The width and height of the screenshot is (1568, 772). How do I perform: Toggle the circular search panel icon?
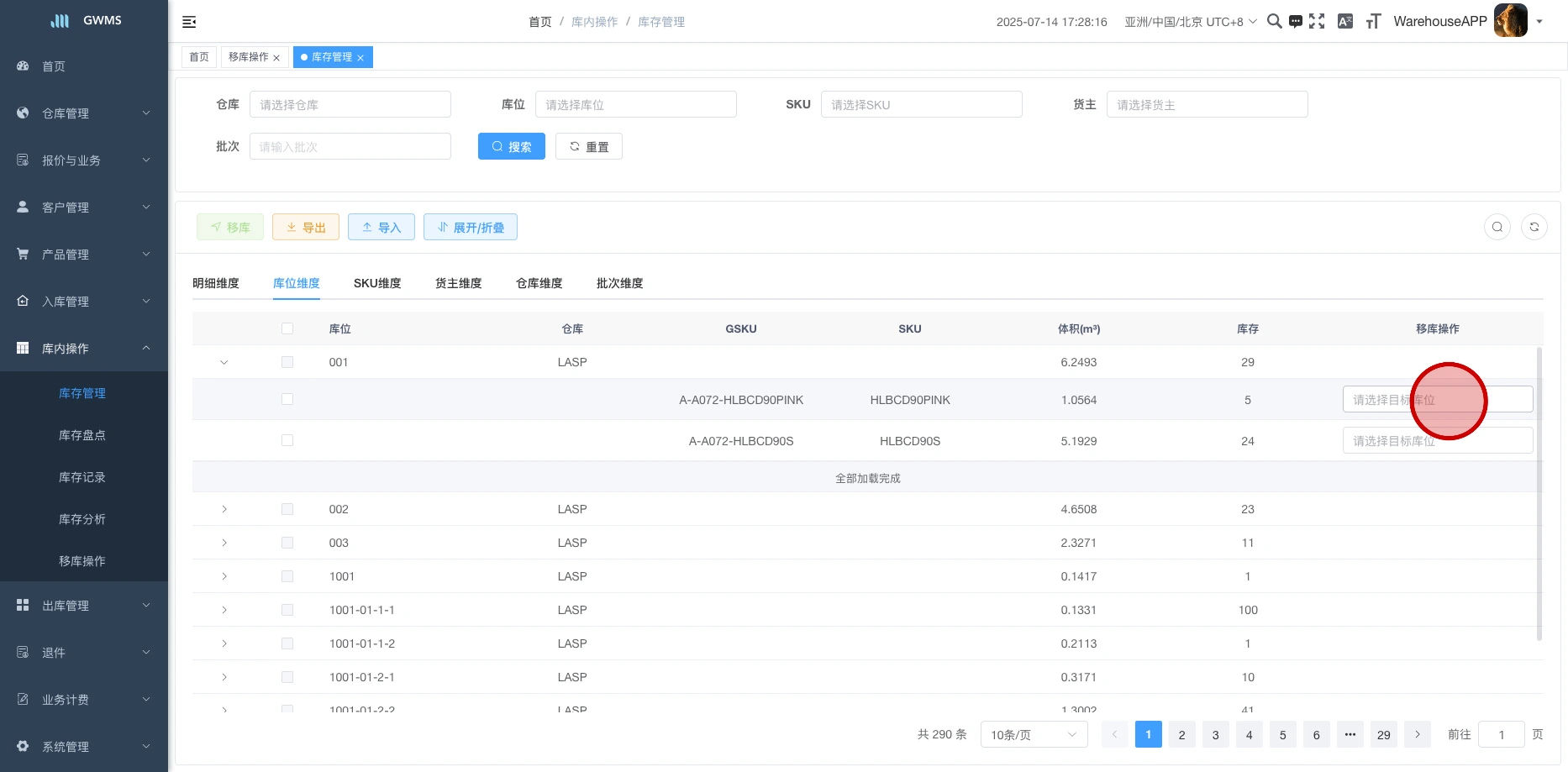click(1497, 227)
